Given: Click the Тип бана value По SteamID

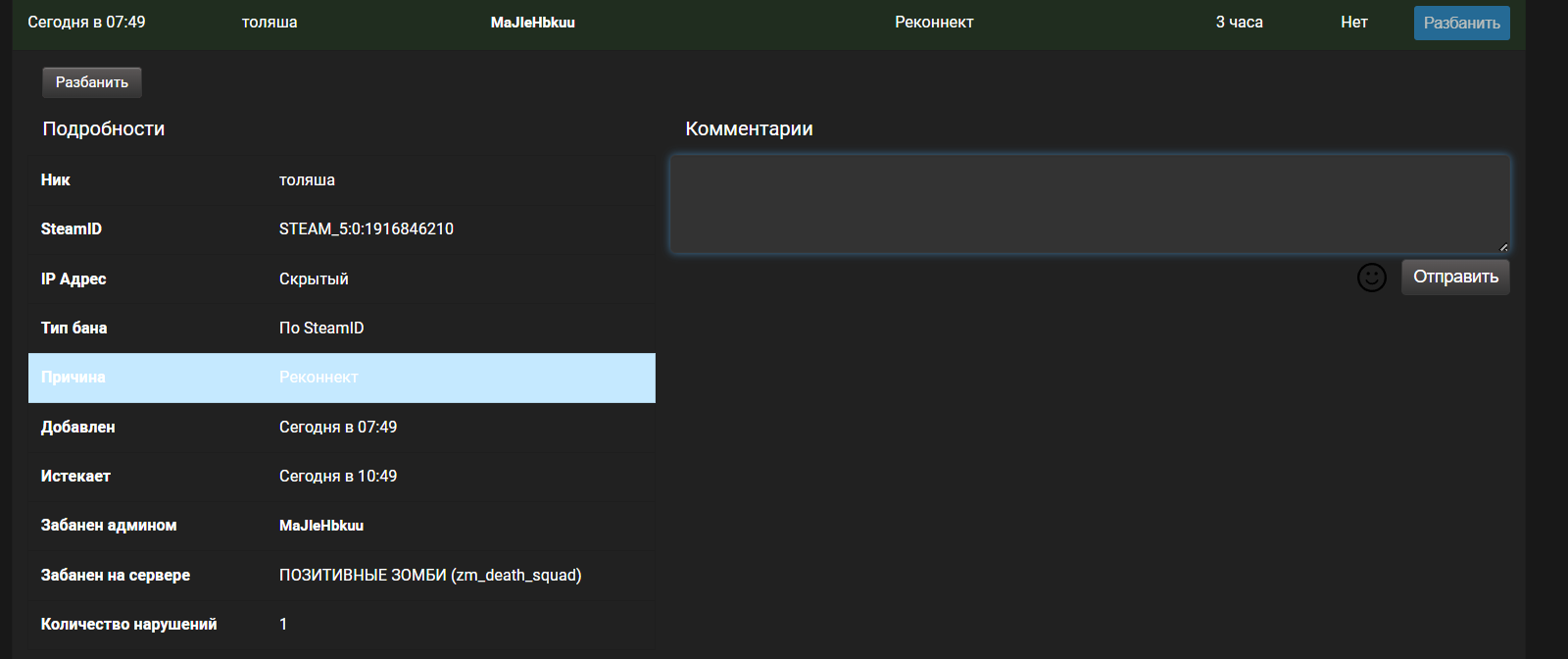Looking at the screenshot, I should coord(321,328).
